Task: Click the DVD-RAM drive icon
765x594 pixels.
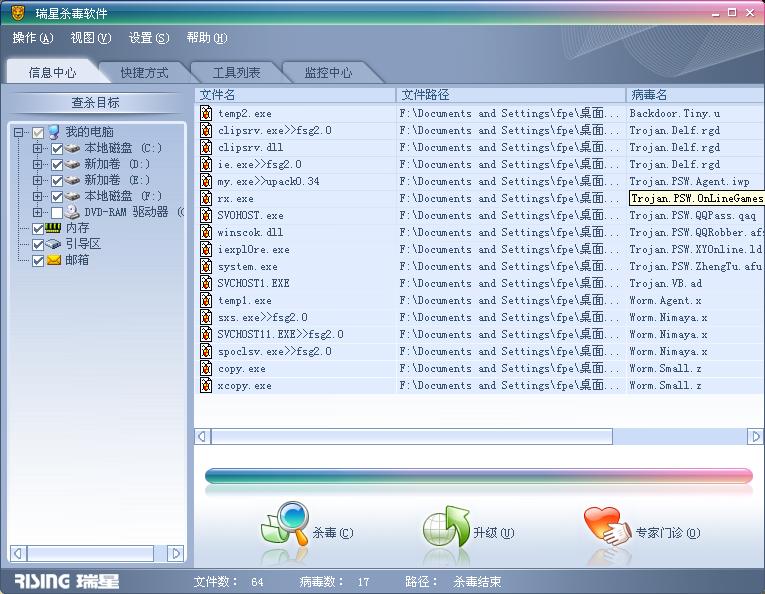Action: [x=73, y=212]
